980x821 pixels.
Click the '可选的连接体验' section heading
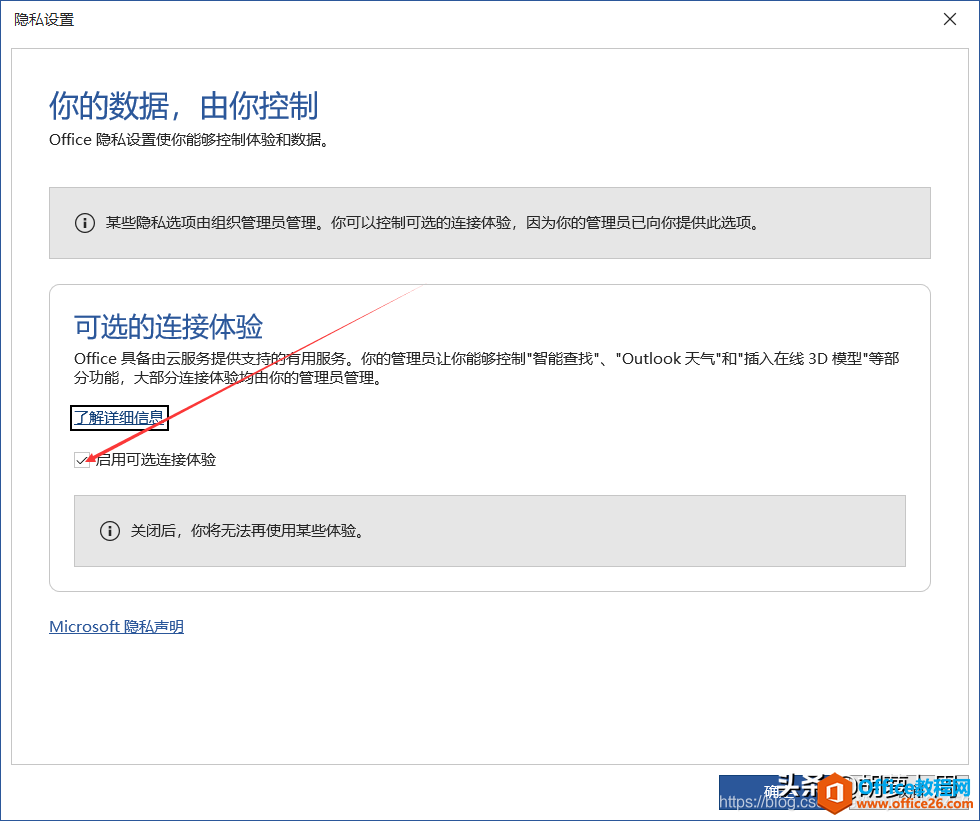coord(168,326)
